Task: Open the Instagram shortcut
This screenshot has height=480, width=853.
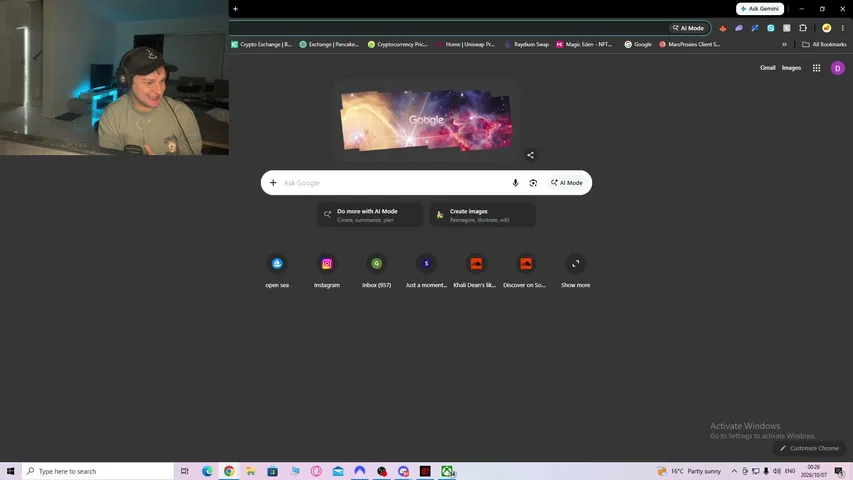Action: 326,271
